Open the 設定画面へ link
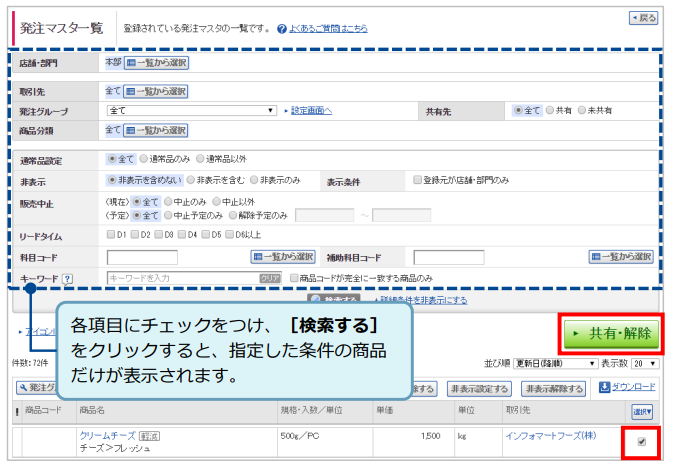Viewport: 673px width, 469px height. [x=307, y=111]
